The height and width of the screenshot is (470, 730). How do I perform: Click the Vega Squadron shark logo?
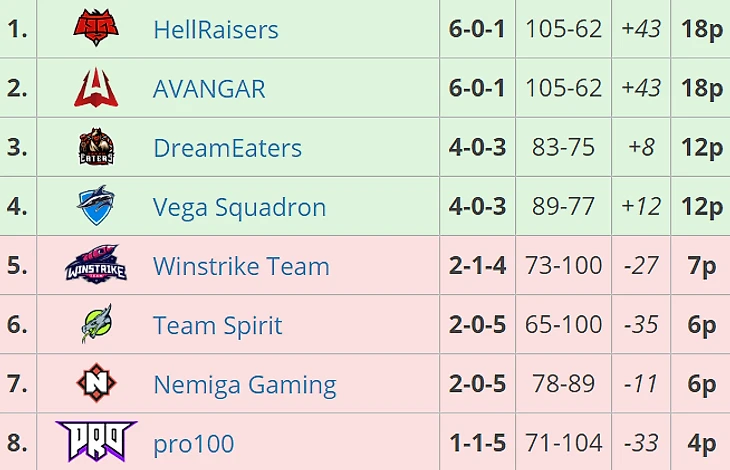tap(96, 207)
